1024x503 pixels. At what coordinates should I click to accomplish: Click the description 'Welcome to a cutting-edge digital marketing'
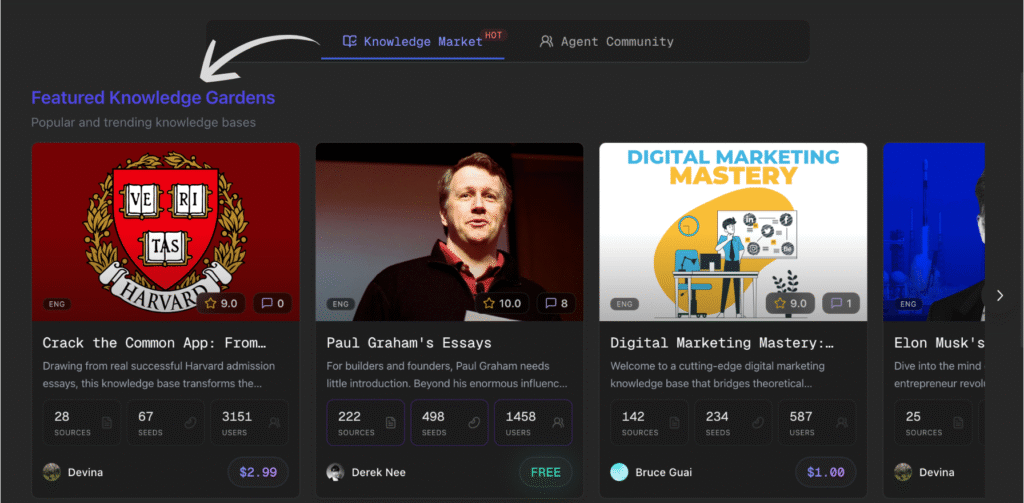point(718,375)
